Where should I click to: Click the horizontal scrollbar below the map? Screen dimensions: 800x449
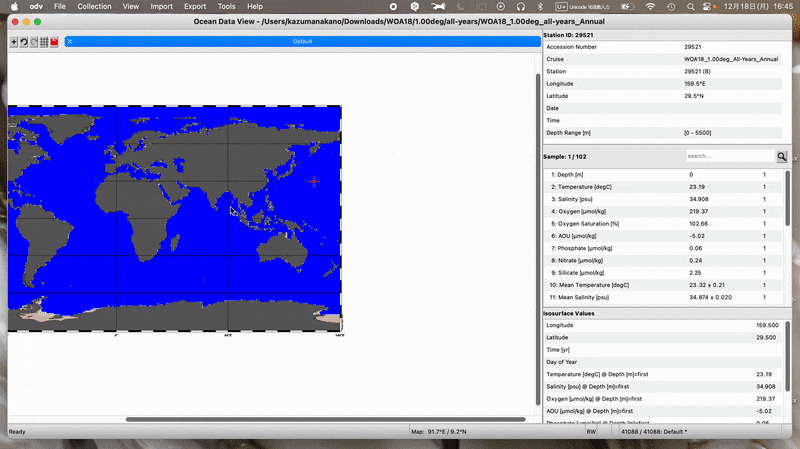click(326, 419)
